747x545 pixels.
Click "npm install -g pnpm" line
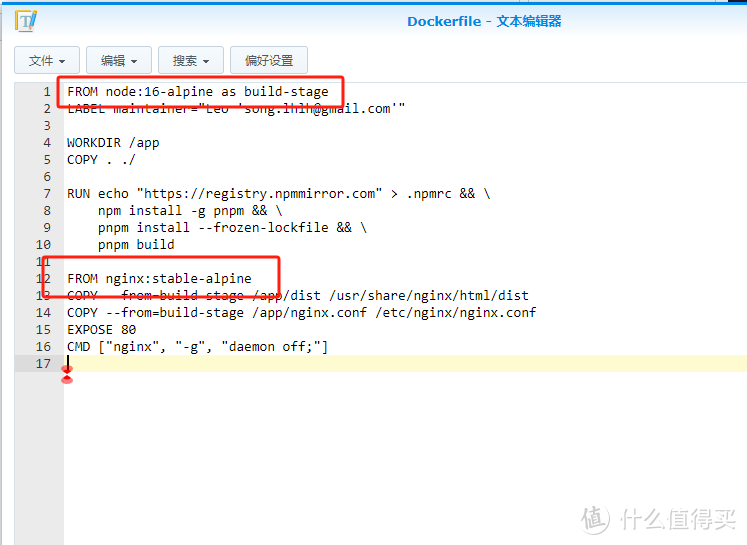click(190, 211)
